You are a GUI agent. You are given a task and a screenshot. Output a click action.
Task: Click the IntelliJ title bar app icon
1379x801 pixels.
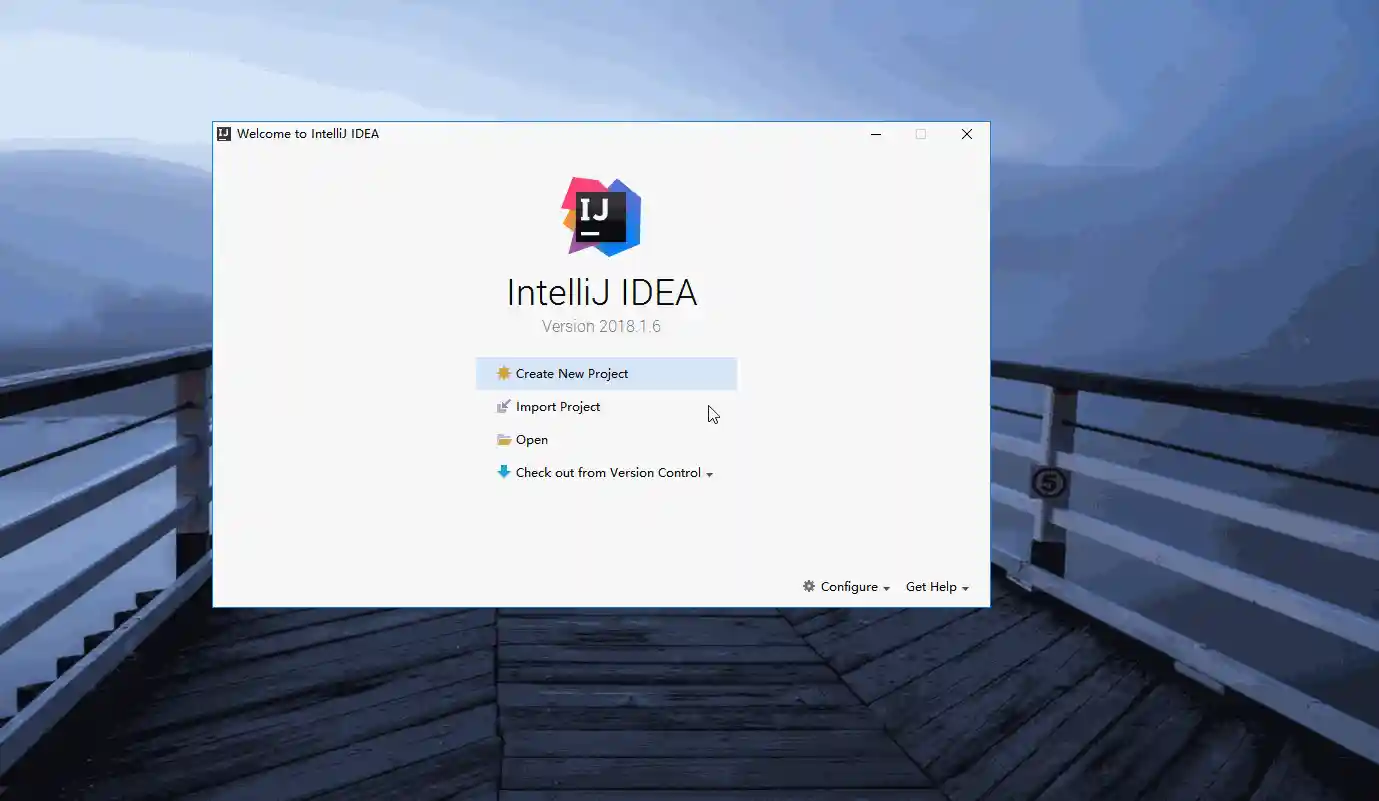tap(224, 134)
